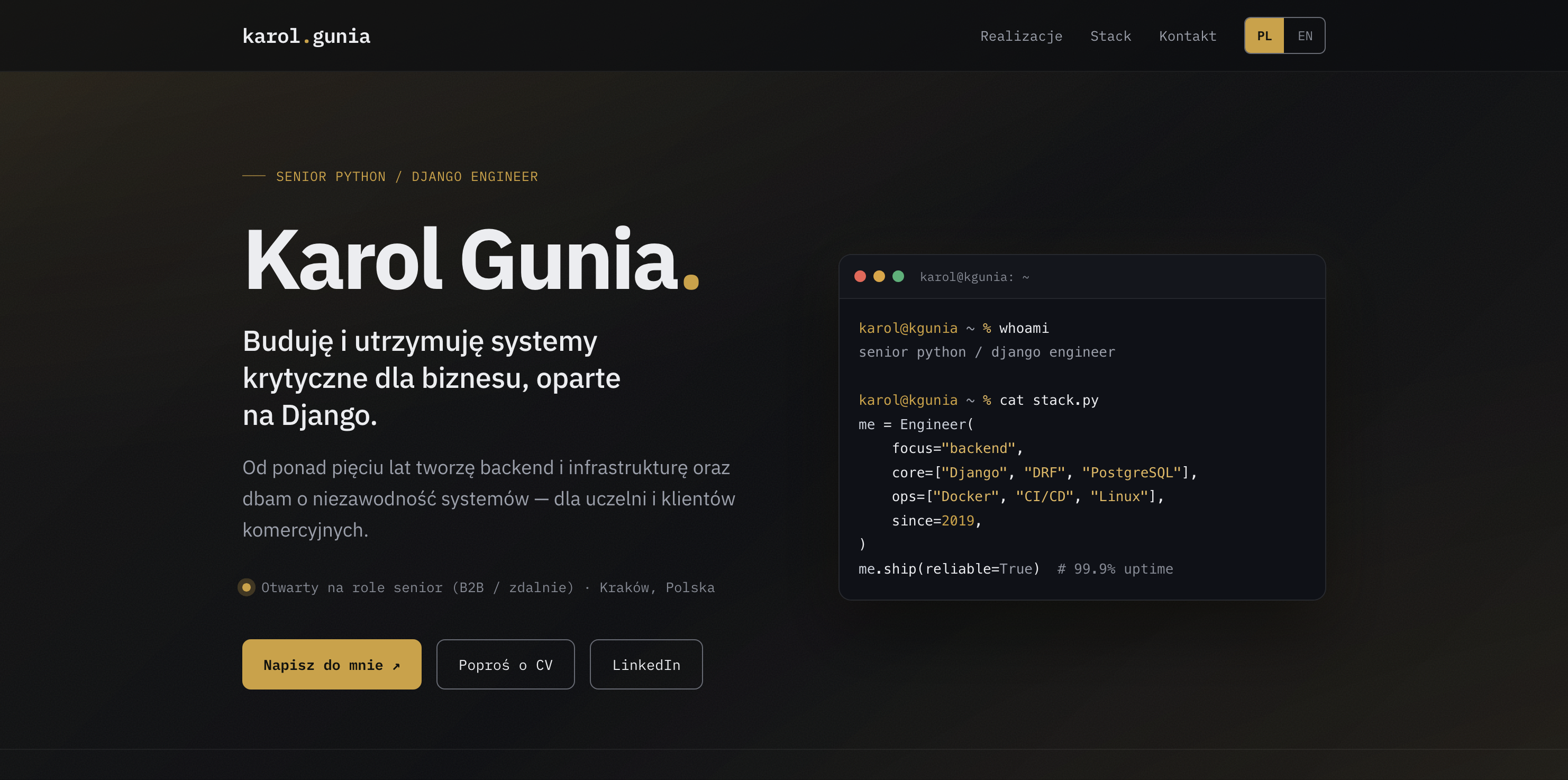
Task: Switch language to EN
Action: point(1305,36)
